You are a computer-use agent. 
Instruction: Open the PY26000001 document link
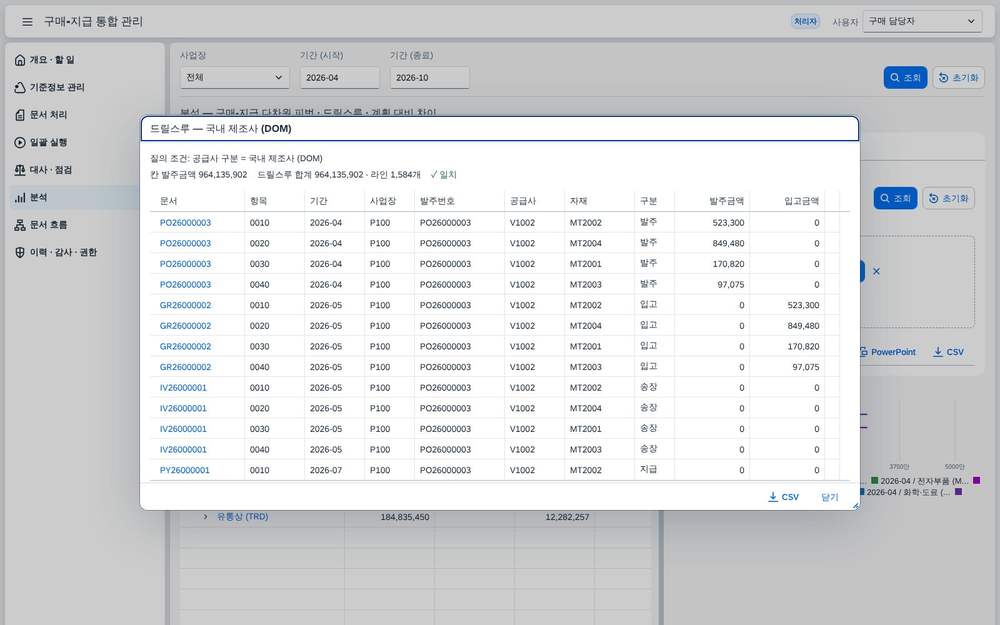pyautogui.click(x=184, y=470)
